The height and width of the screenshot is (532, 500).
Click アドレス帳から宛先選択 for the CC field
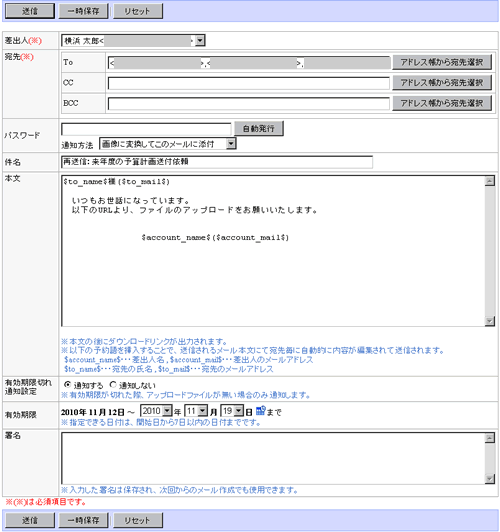[442, 83]
